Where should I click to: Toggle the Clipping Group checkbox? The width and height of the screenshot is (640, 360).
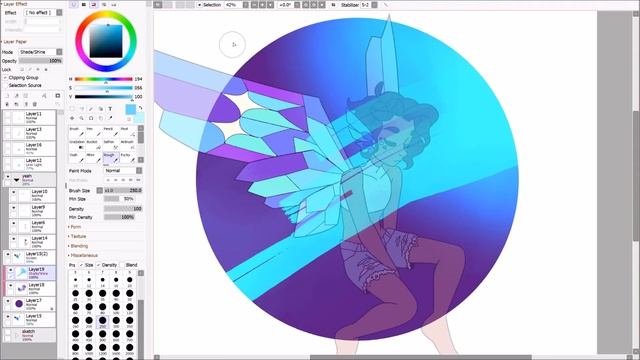pyautogui.click(x=5, y=78)
